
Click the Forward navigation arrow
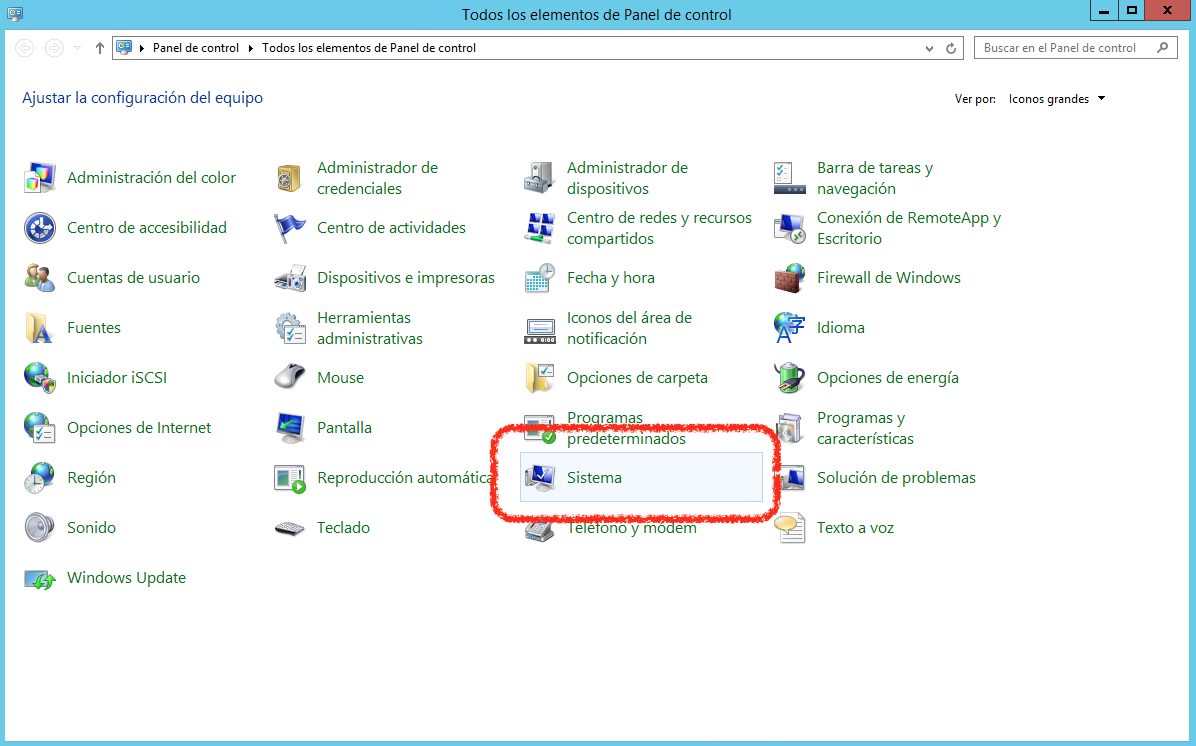point(54,48)
